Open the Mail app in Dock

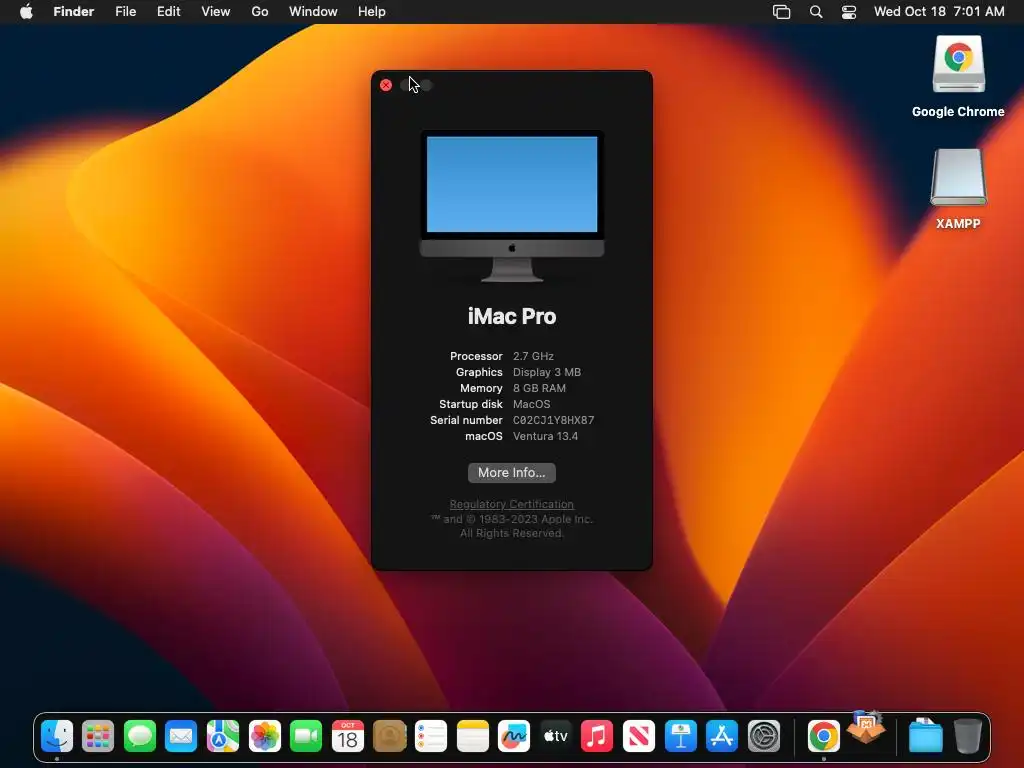tap(181, 736)
